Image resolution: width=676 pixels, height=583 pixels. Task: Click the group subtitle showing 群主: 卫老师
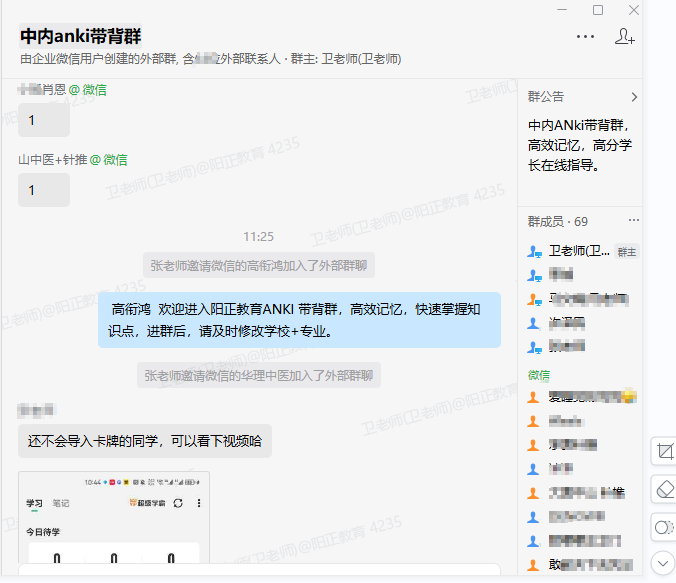(x=211, y=59)
